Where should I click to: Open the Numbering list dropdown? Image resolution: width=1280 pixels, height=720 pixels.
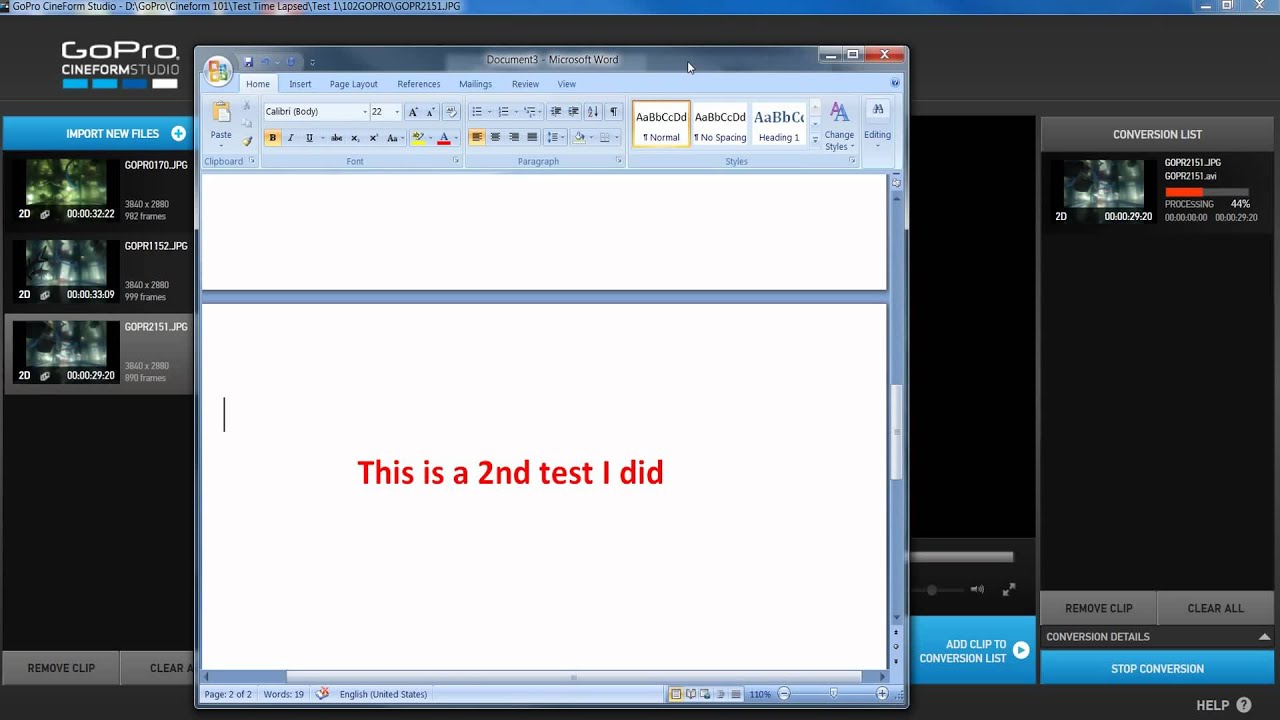click(x=515, y=112)
